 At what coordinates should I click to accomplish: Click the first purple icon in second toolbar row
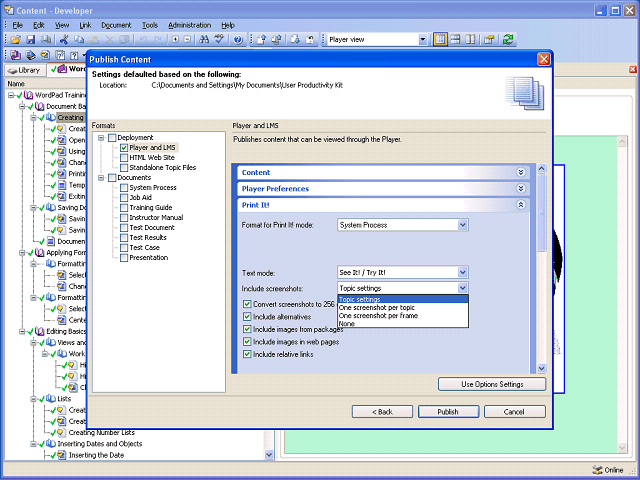(x=16, y=55)
